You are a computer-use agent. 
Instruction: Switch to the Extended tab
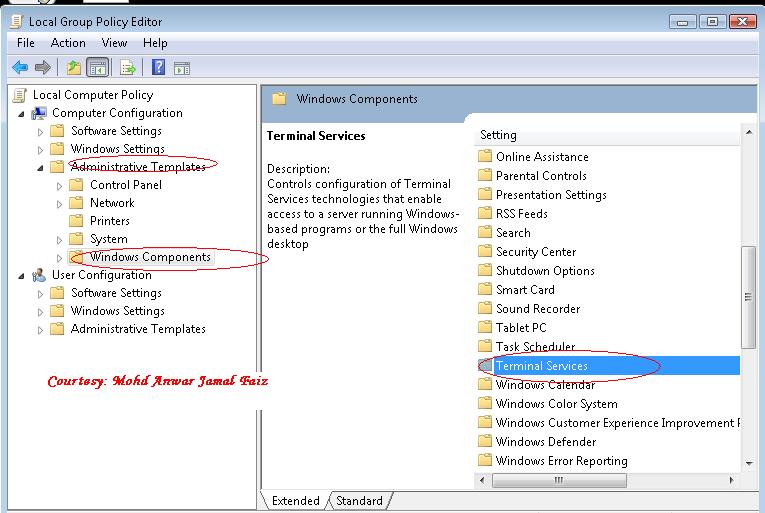click(295, 501)
